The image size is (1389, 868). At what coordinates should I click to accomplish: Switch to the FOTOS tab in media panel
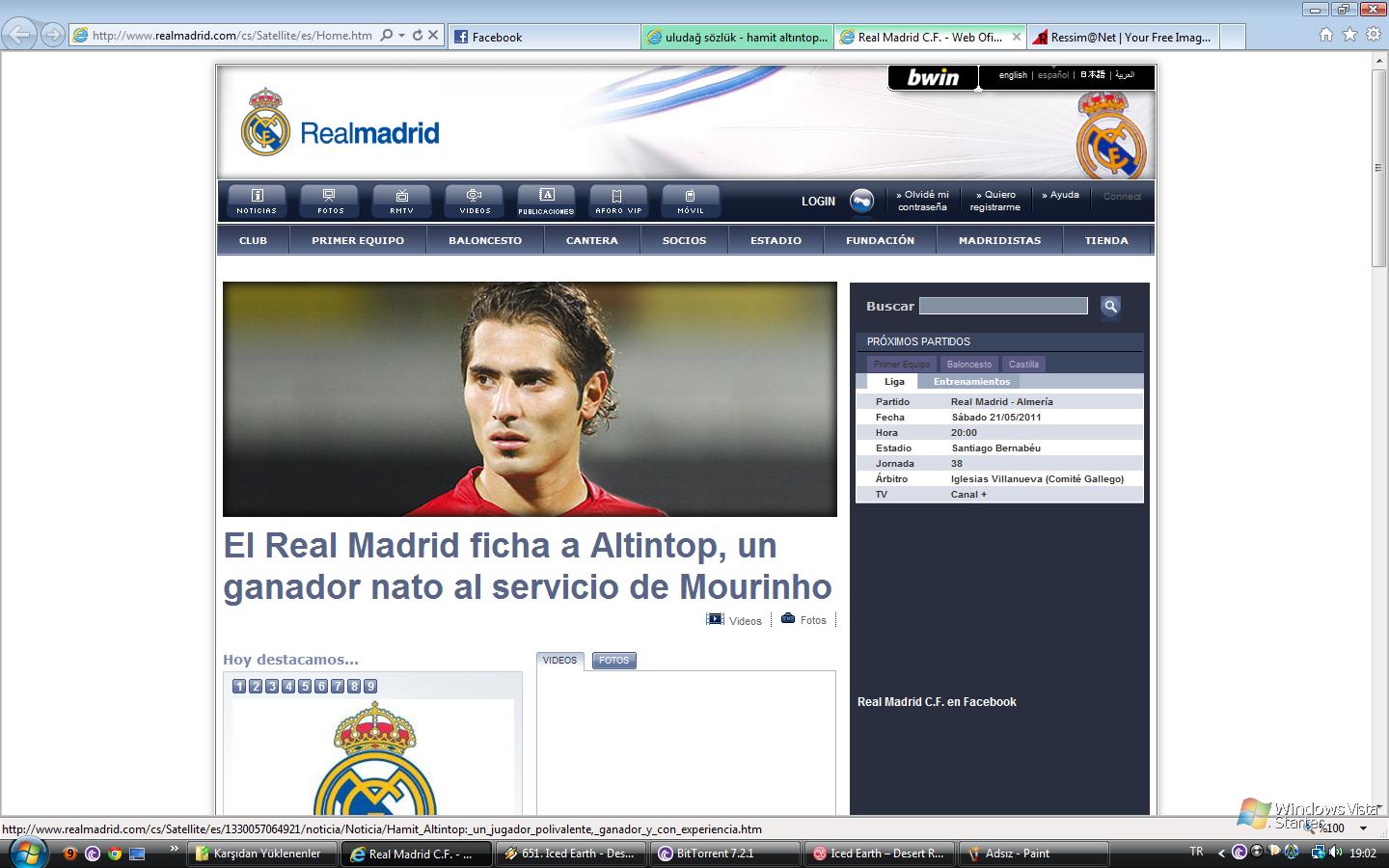tap(613, 661)
